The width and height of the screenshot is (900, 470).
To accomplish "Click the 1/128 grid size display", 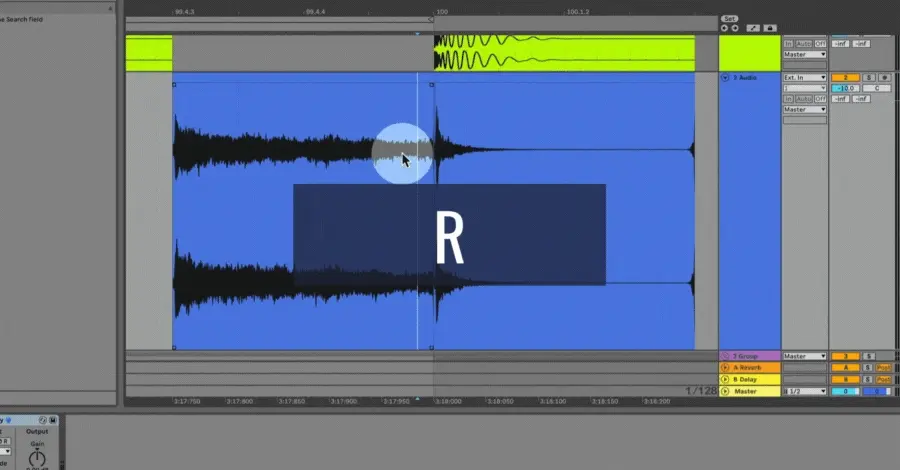I will click(700, 391).
